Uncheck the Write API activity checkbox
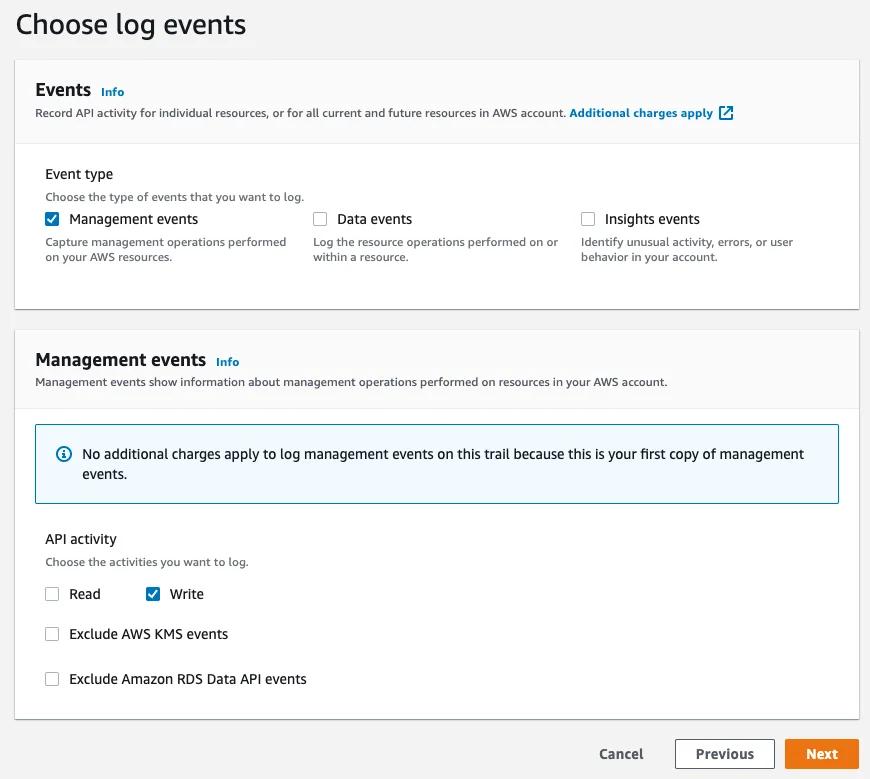Image resolution: width=870 pixels, height=779 pixels. pyautogui.click(x=153, y=594)
